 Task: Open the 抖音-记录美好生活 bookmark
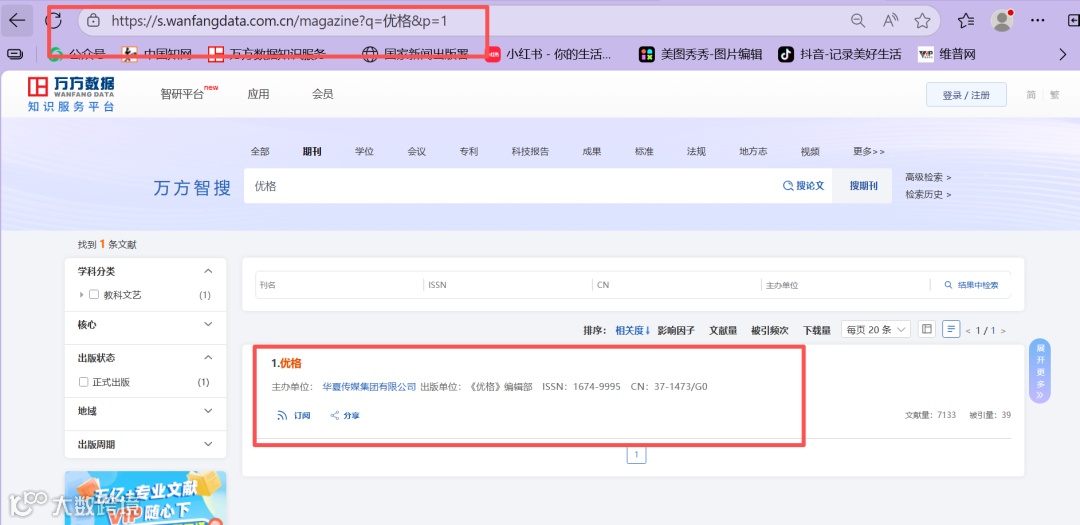(840, 54)
